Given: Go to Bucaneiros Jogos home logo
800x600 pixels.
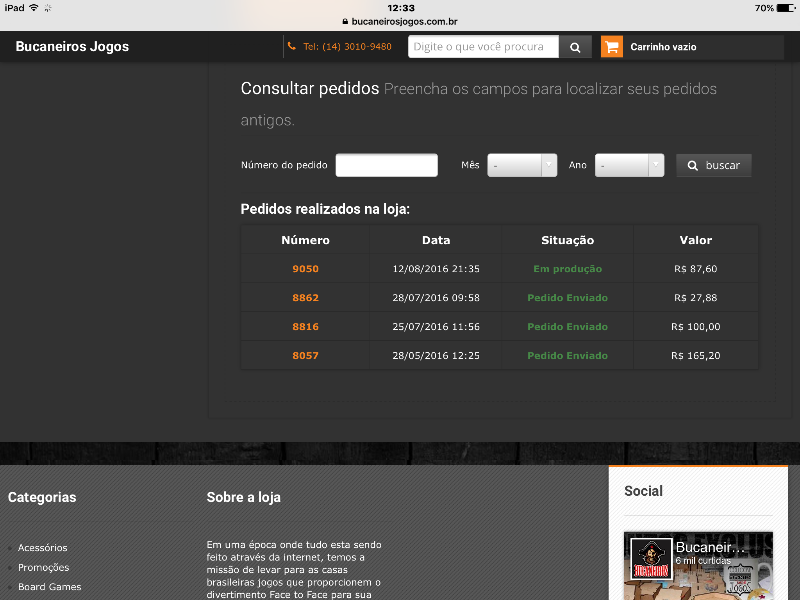Looking at the screenshot, I should (x=72, y=46).
